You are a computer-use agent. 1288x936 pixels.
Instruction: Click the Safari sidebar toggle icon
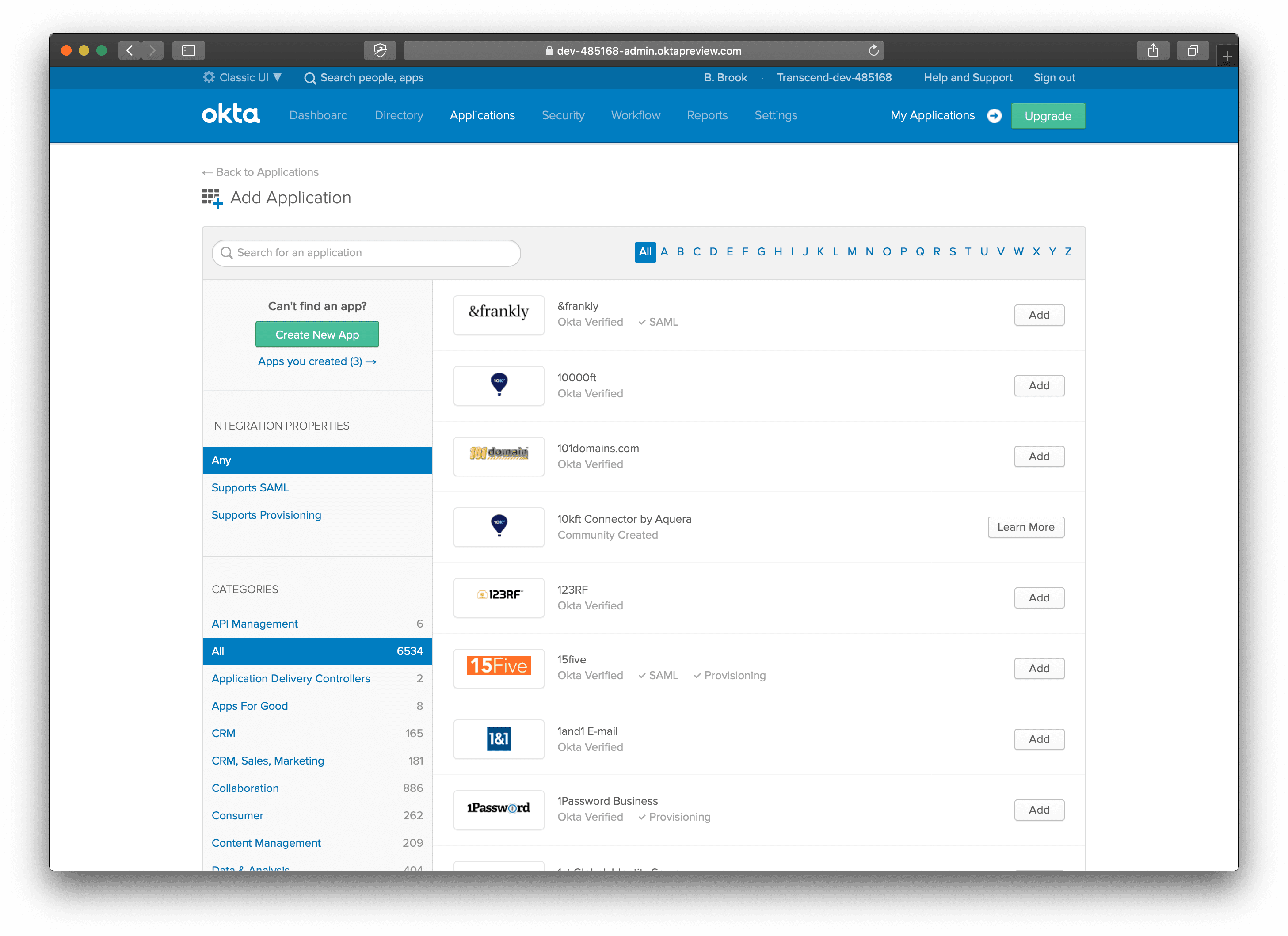pos(189,50)
